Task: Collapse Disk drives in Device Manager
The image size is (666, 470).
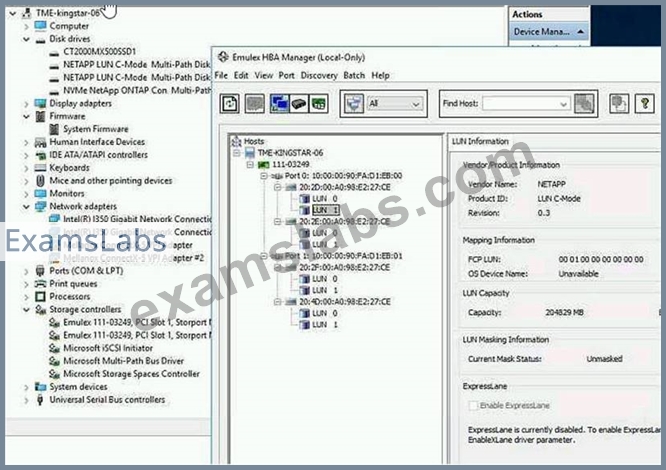Action: 26,39
